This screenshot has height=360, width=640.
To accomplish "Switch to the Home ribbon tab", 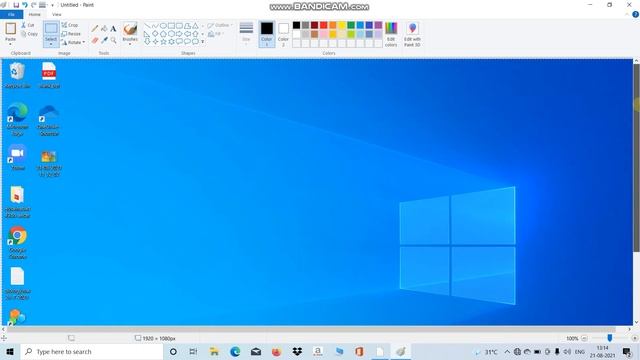I will [35, 14].
